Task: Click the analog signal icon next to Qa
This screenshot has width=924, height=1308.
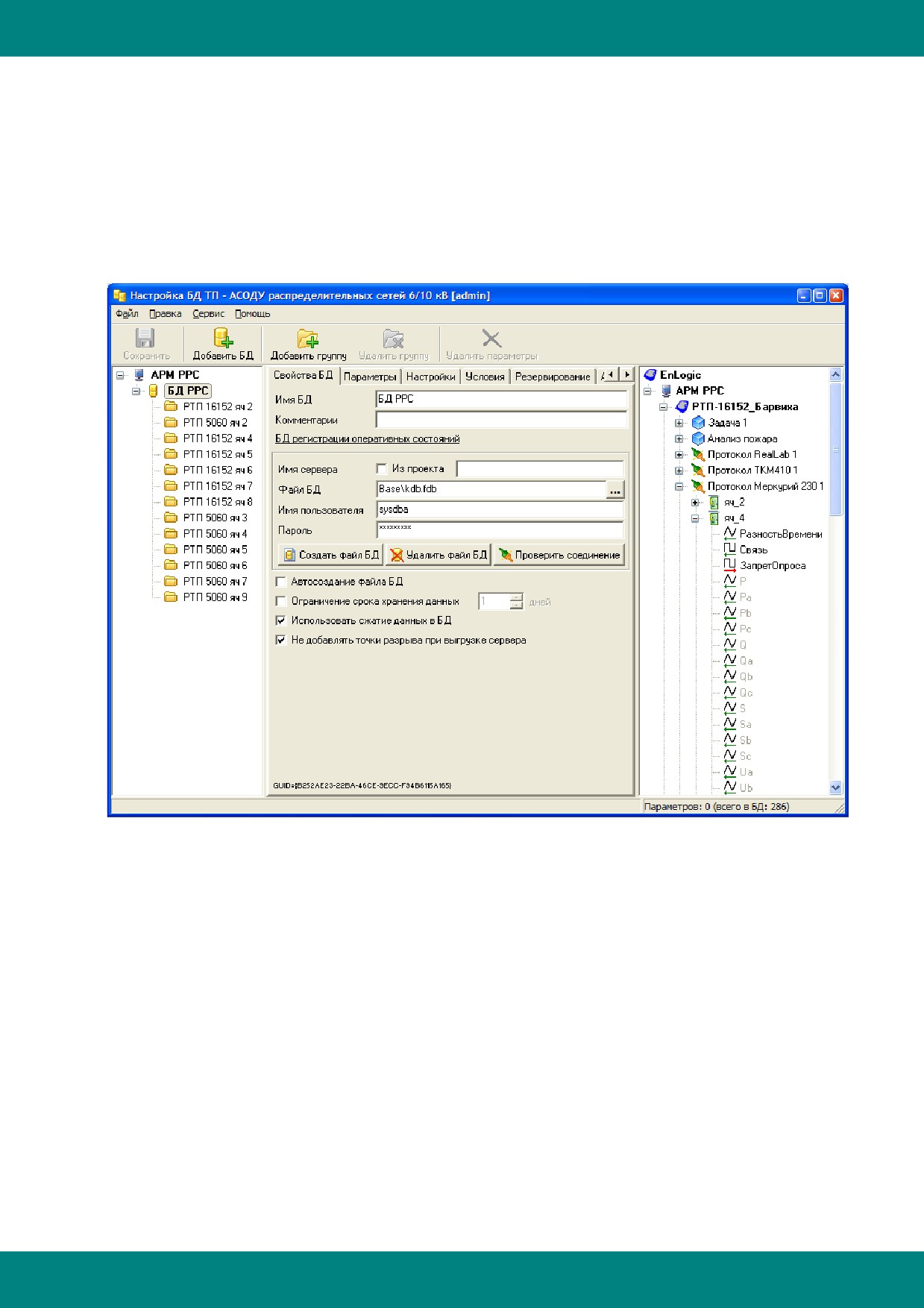Action: [730, 661]
